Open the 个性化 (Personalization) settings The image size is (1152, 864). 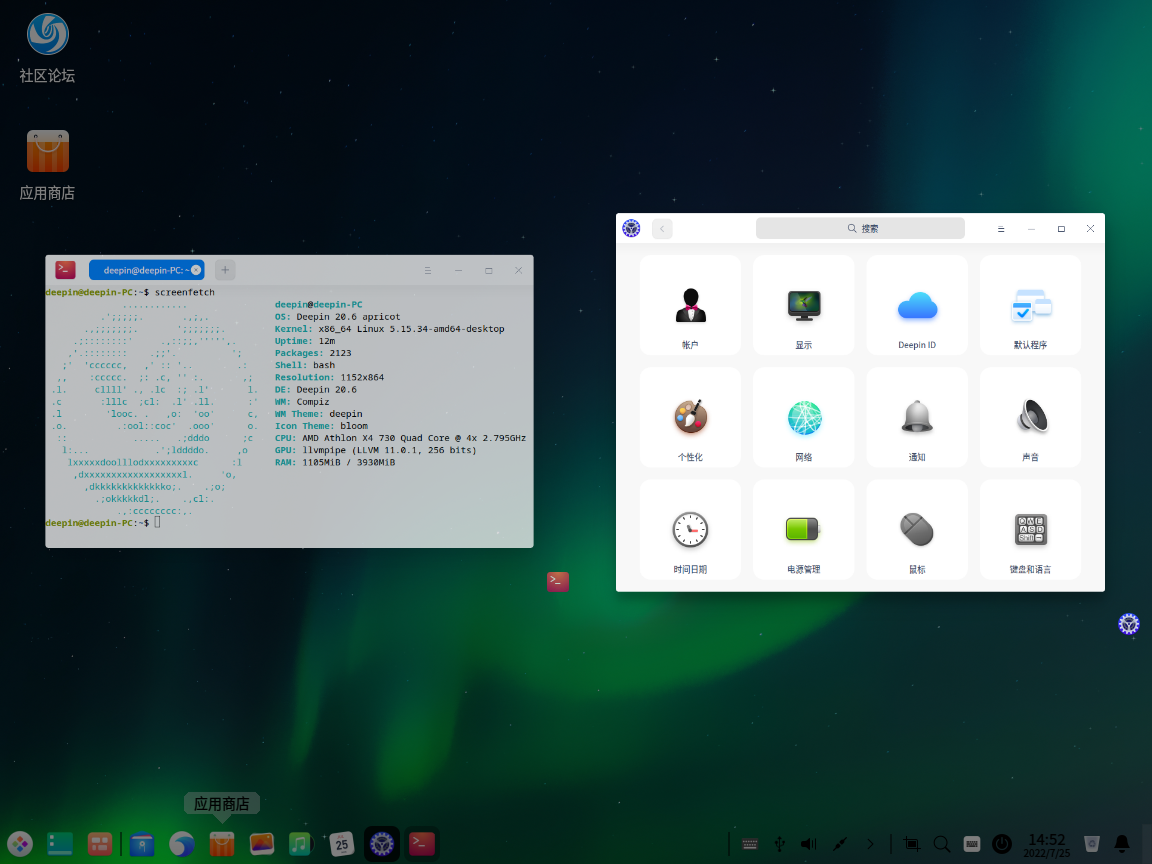690,418
